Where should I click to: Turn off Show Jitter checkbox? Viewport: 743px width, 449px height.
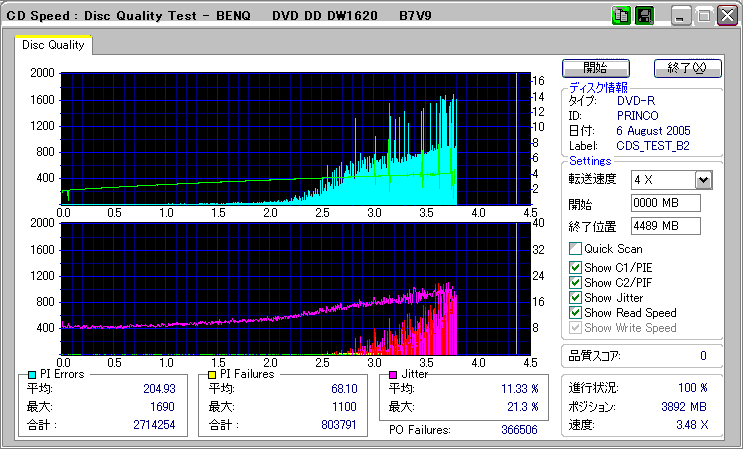click(575, 297)
